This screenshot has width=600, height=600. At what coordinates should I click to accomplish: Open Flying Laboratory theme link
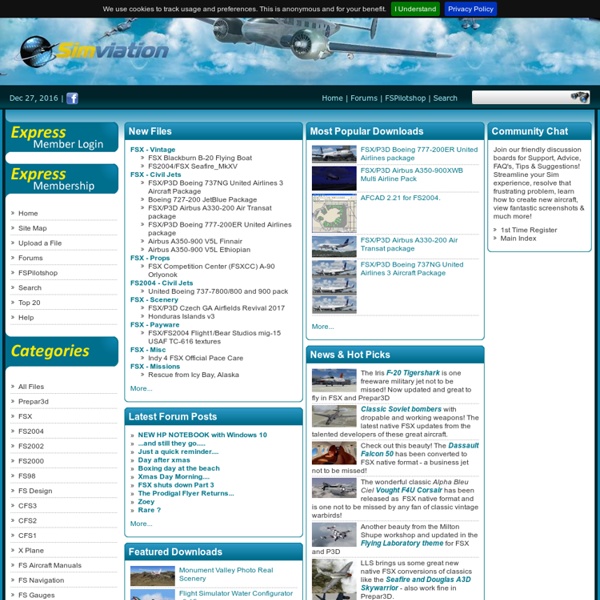[402, 543]
